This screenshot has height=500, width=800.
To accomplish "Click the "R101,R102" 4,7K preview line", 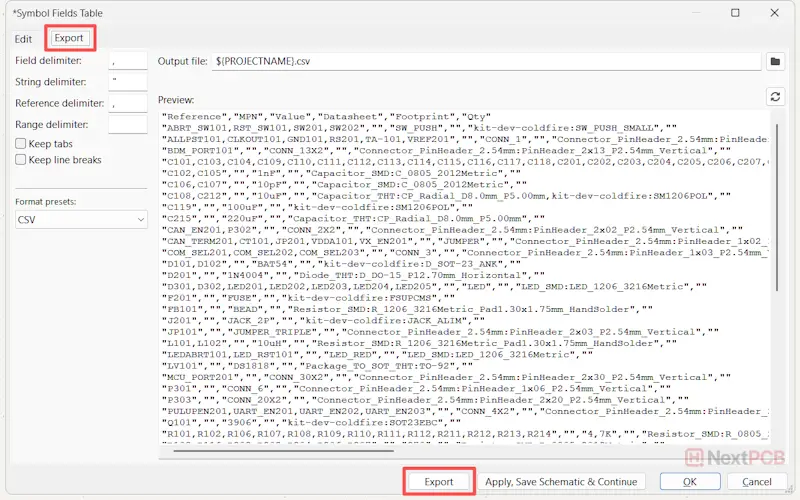I will 465,434.
